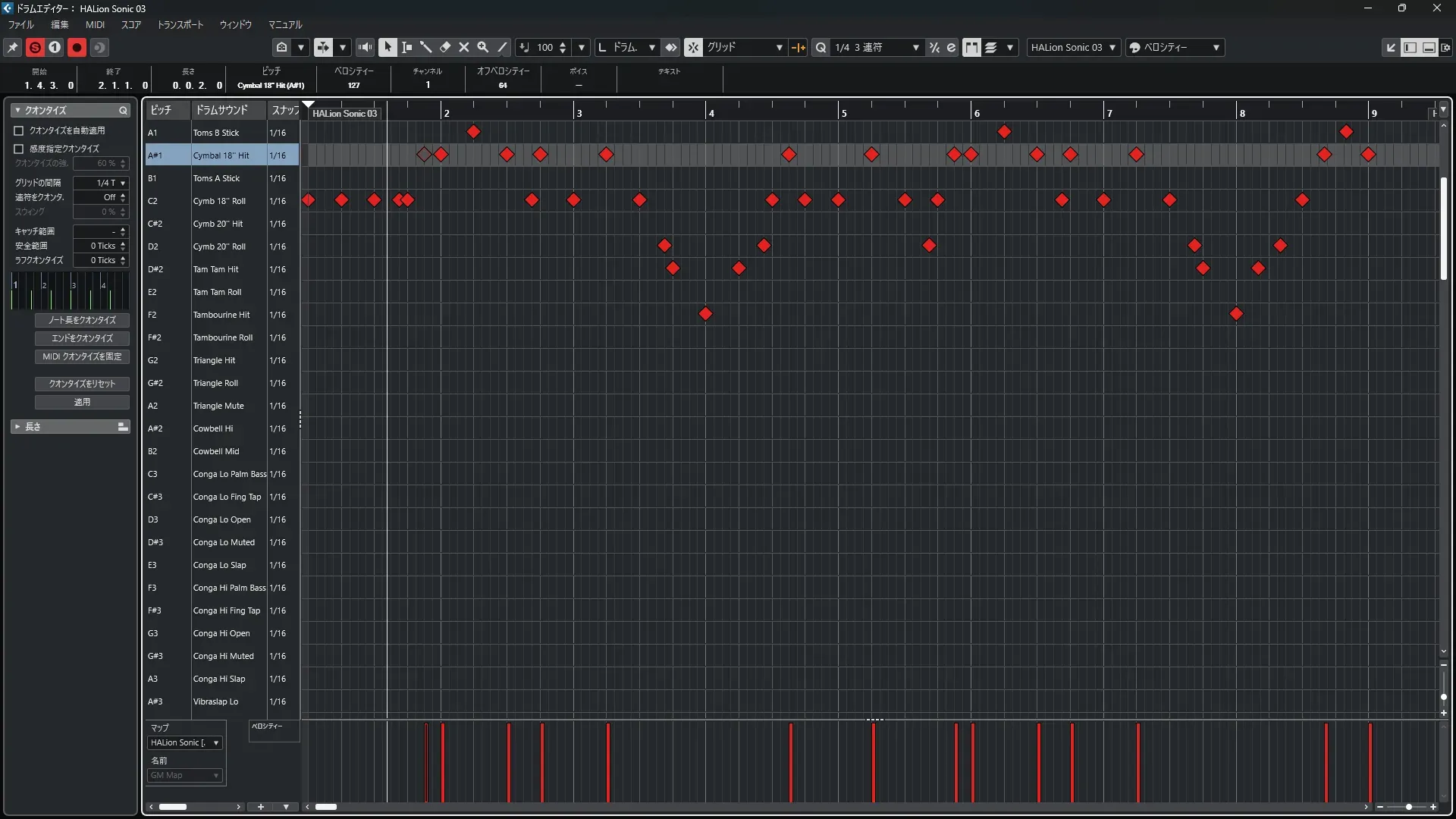1456x819 pixels.
Task: Open the MIDI menu
Action: (x=95, y=24)
